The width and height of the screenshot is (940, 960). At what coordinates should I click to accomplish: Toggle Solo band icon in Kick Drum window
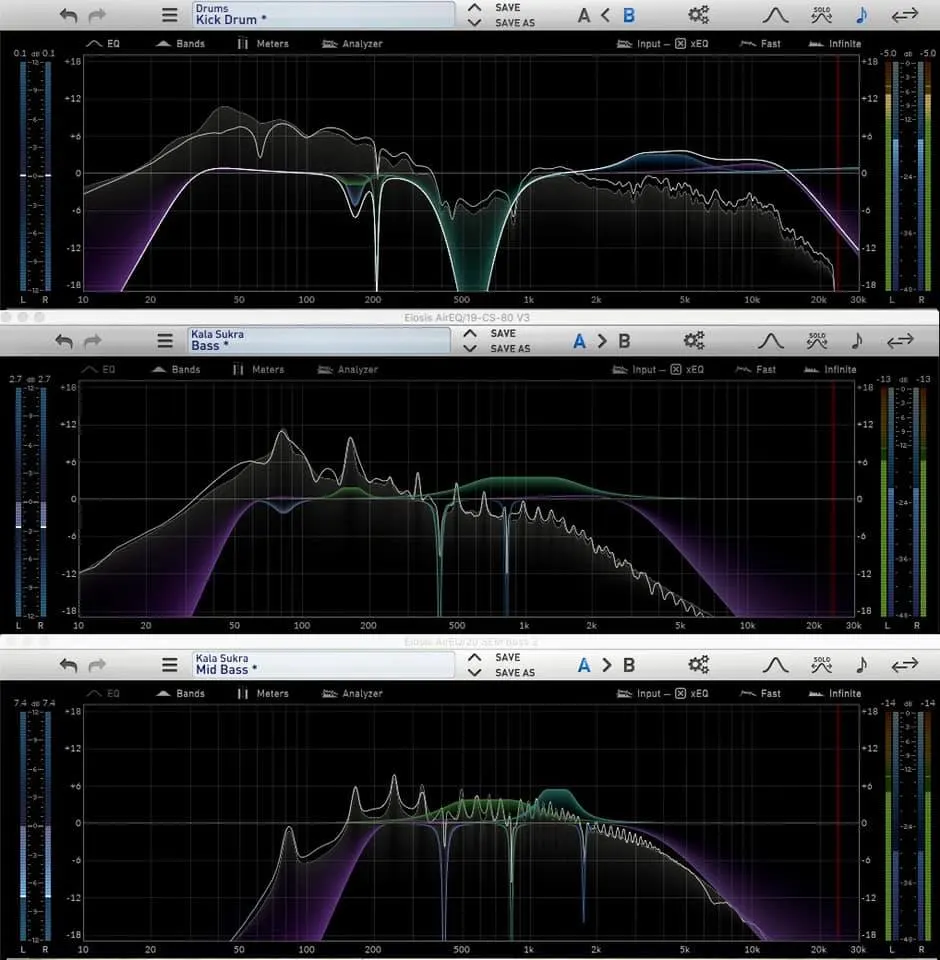pos(821,15)
